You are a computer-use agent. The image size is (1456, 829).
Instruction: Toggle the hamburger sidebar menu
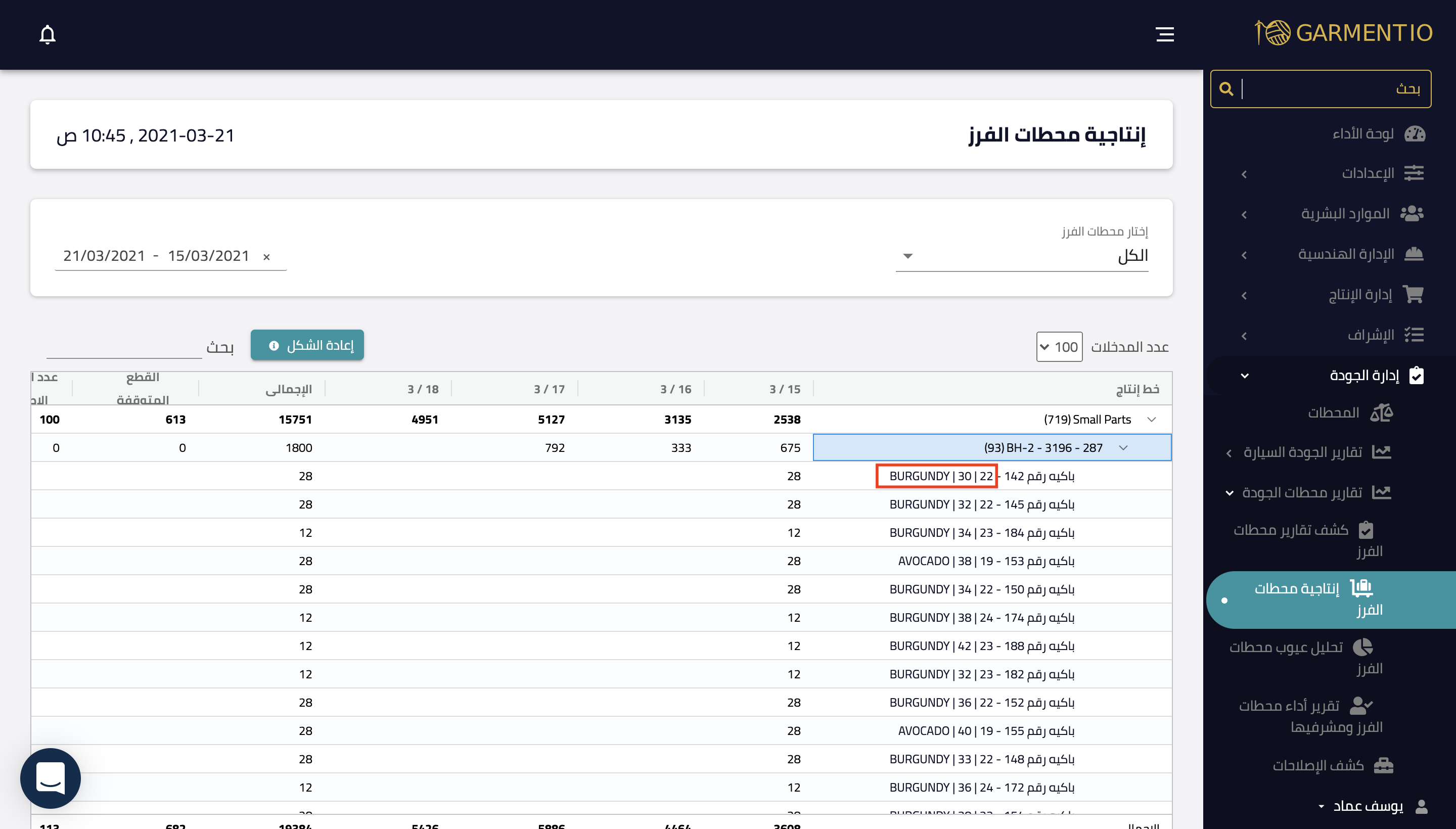(x=1164, y=34)
